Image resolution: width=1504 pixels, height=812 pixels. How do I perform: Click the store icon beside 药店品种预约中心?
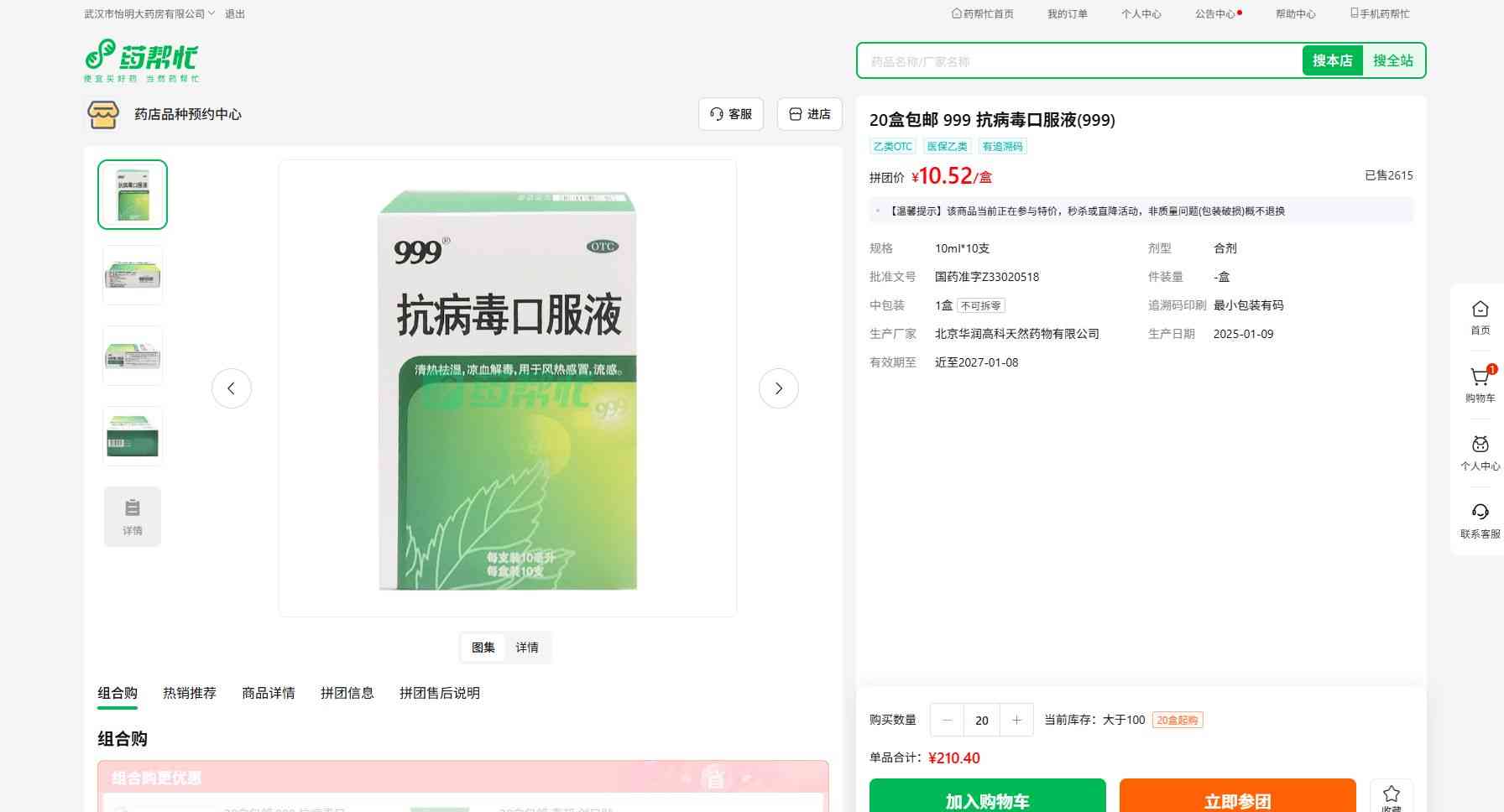click(x=103, y=114)
